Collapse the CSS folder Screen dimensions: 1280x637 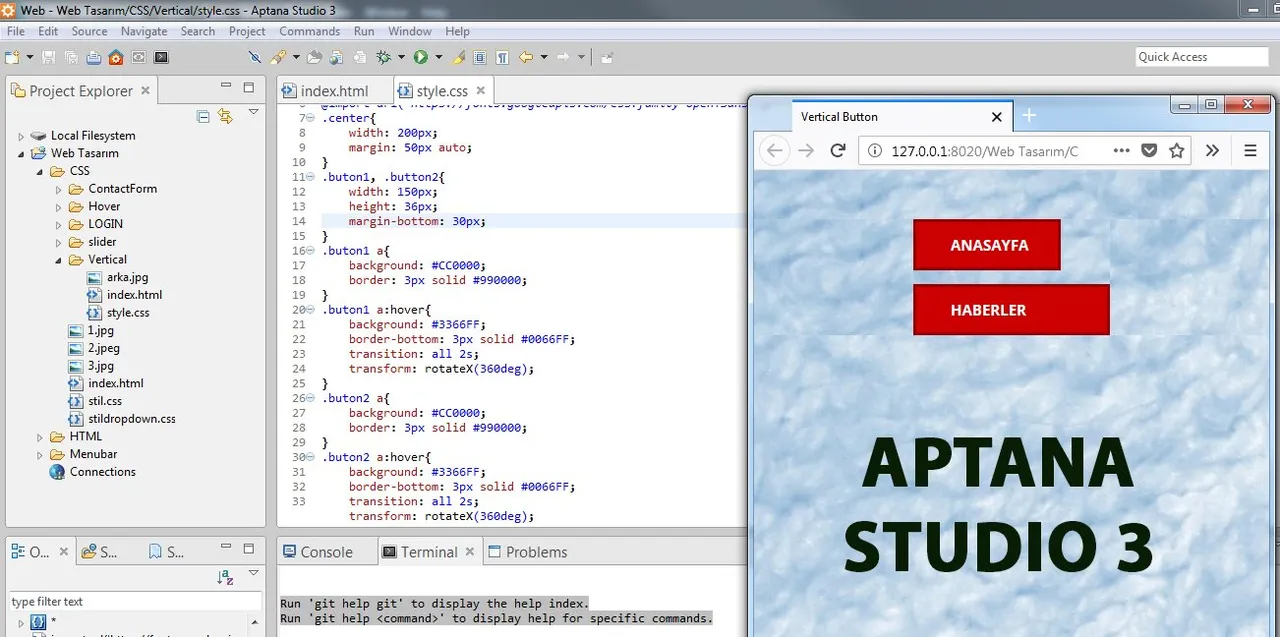[39, 171]
